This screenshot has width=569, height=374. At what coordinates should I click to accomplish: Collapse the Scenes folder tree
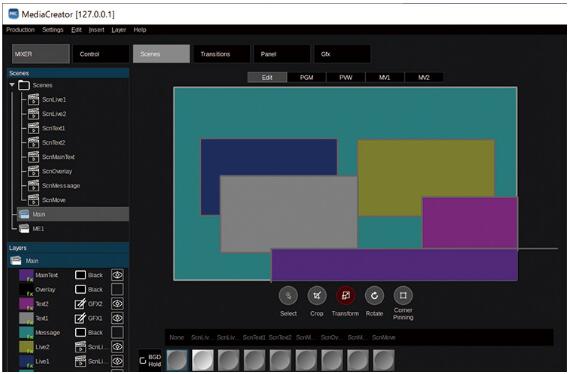12,85
